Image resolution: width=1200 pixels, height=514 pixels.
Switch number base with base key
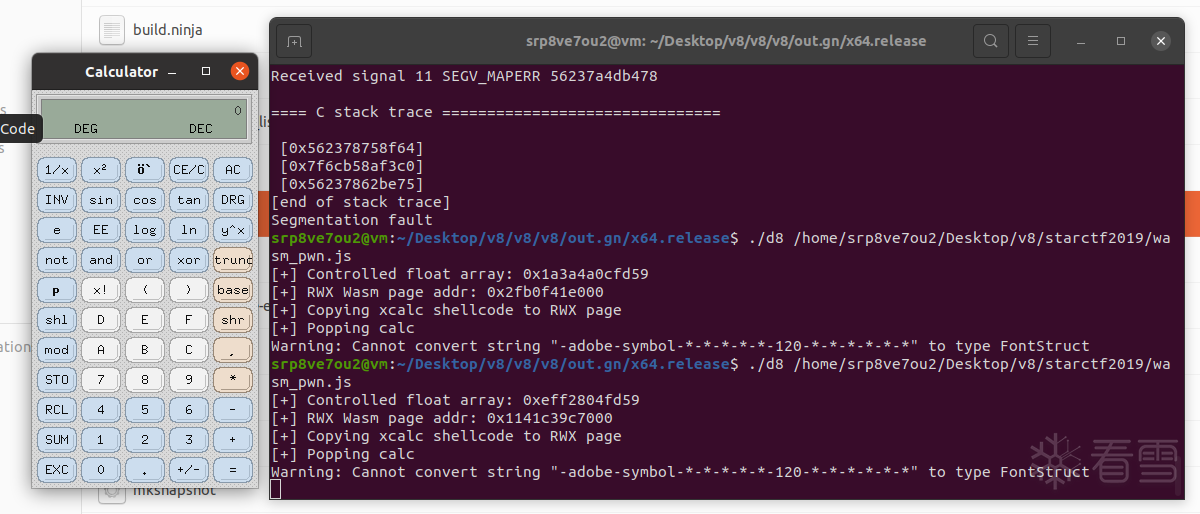tap(233, 290)
